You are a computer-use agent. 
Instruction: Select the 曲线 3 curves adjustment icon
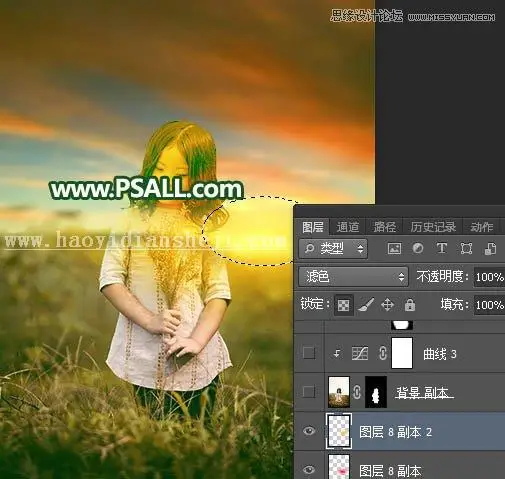[x=360, y=353]
